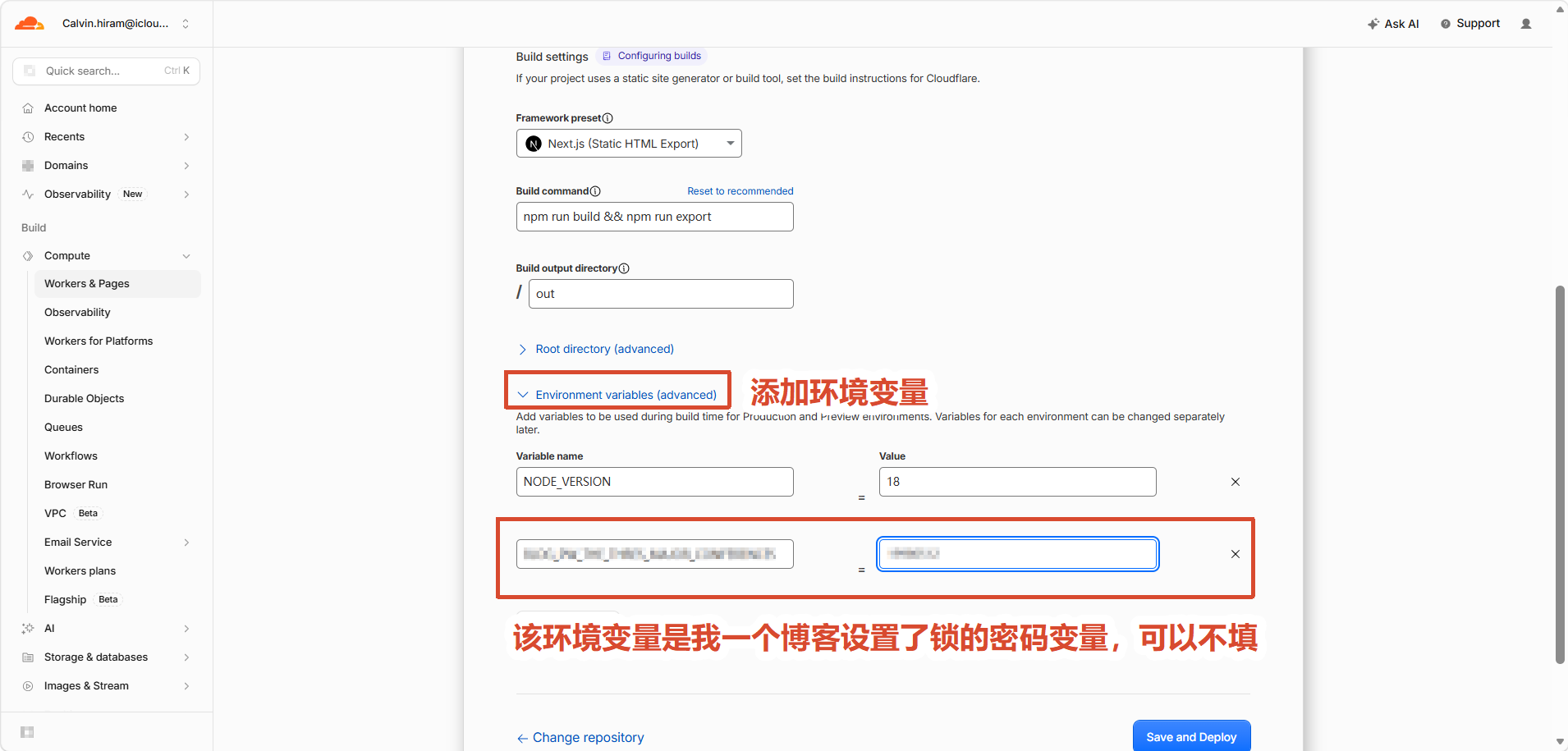Screen dimensions: 1568x751
Task: Click the sidebar collapse icon at bottom
Action: (27, 732)
